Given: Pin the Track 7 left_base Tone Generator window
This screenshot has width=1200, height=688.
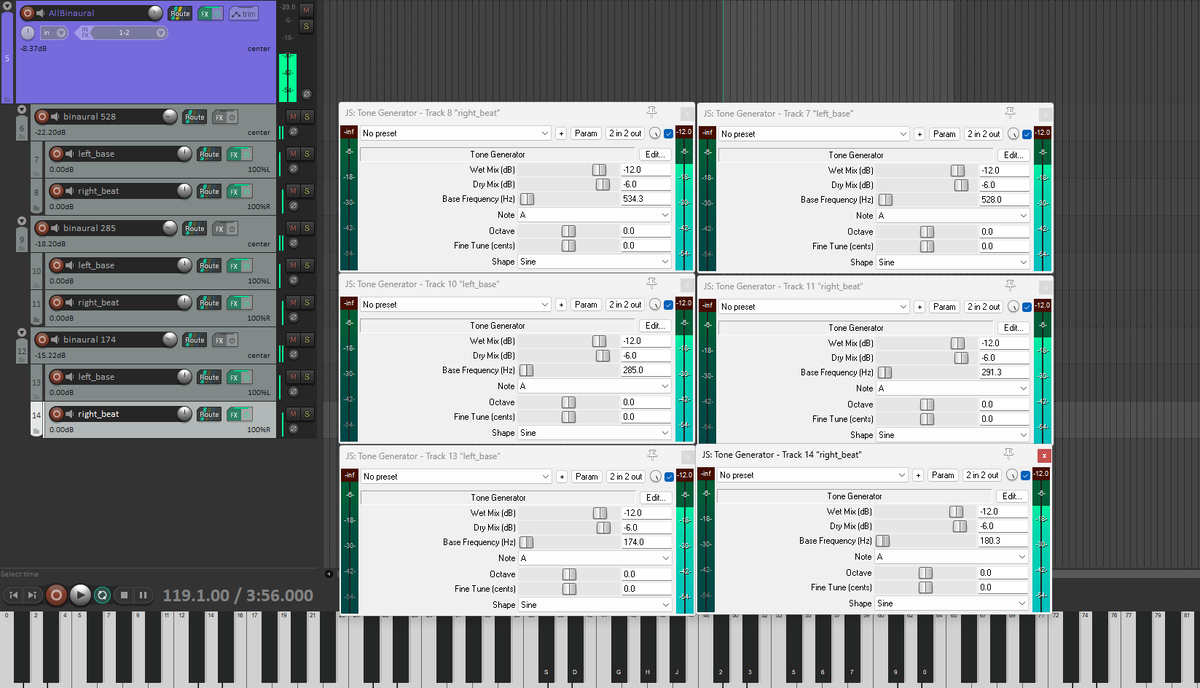Looking at the screenshot, I should (1010, 113).
